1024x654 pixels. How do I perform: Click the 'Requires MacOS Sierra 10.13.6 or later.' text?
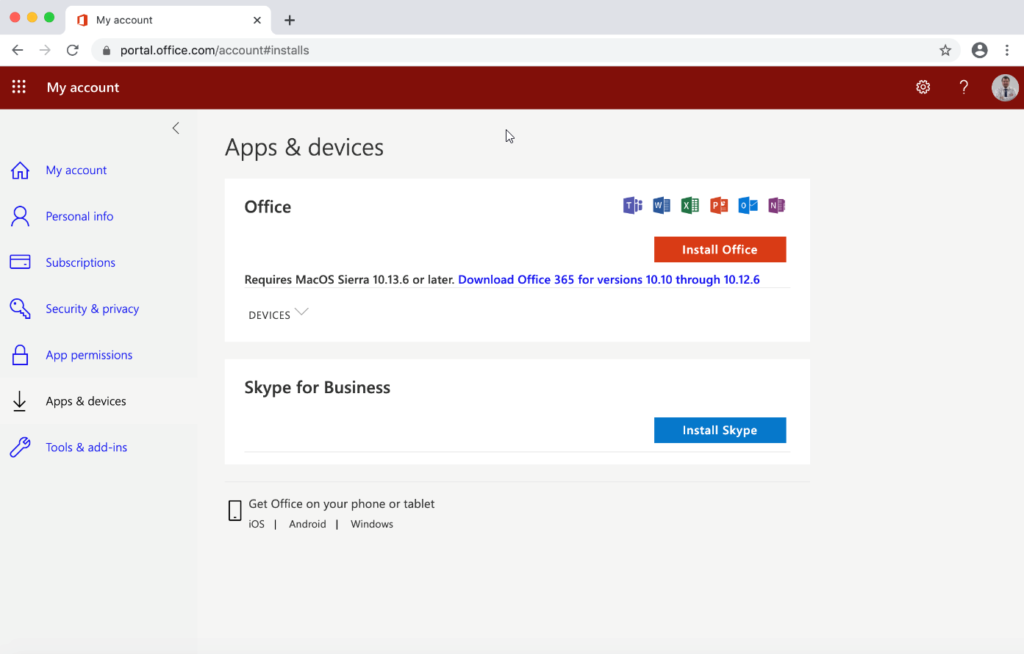click(349, 280)
